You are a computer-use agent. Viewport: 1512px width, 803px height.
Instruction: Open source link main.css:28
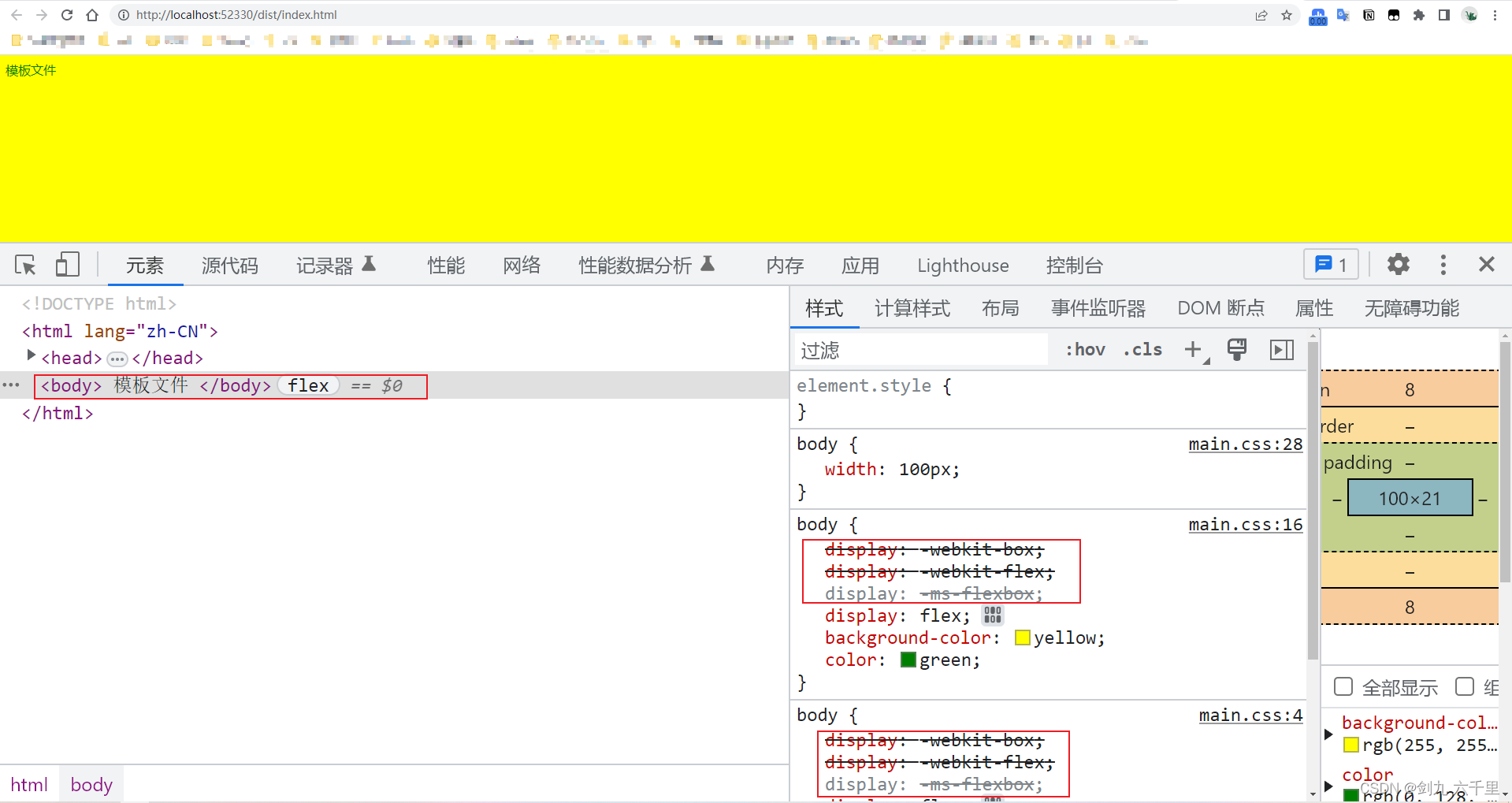coord(1246,444)
